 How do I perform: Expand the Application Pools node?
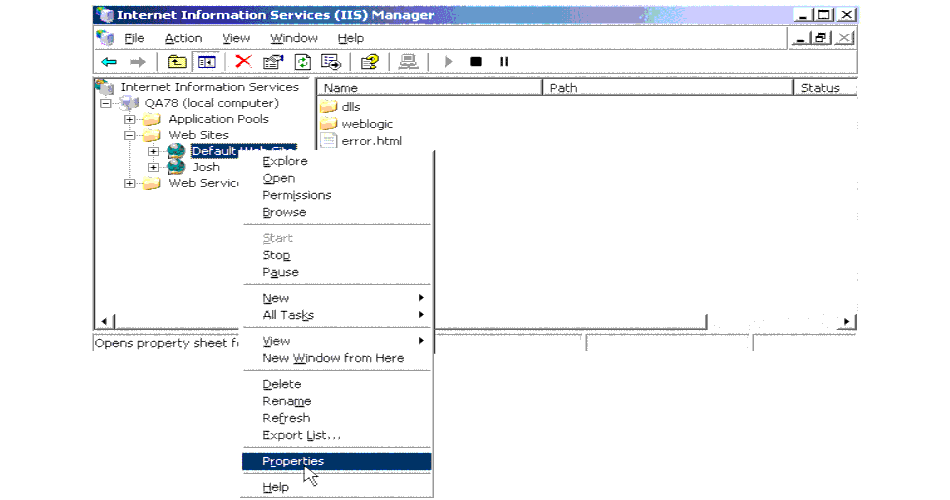[x=130, y=119]
